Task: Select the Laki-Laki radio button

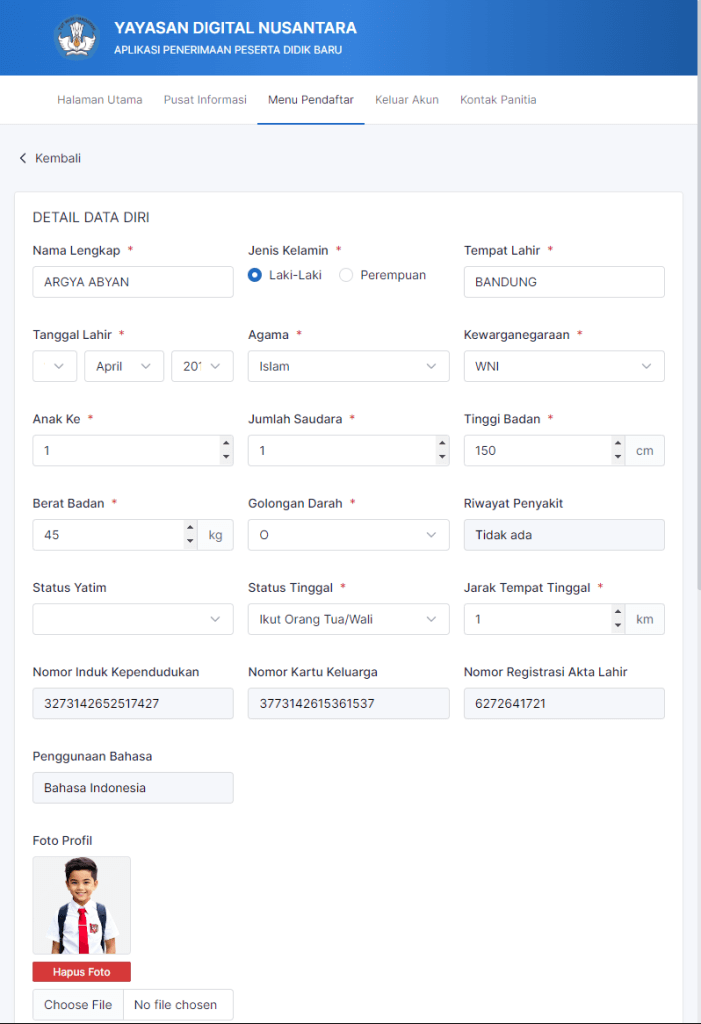Action: click(255, 275)
